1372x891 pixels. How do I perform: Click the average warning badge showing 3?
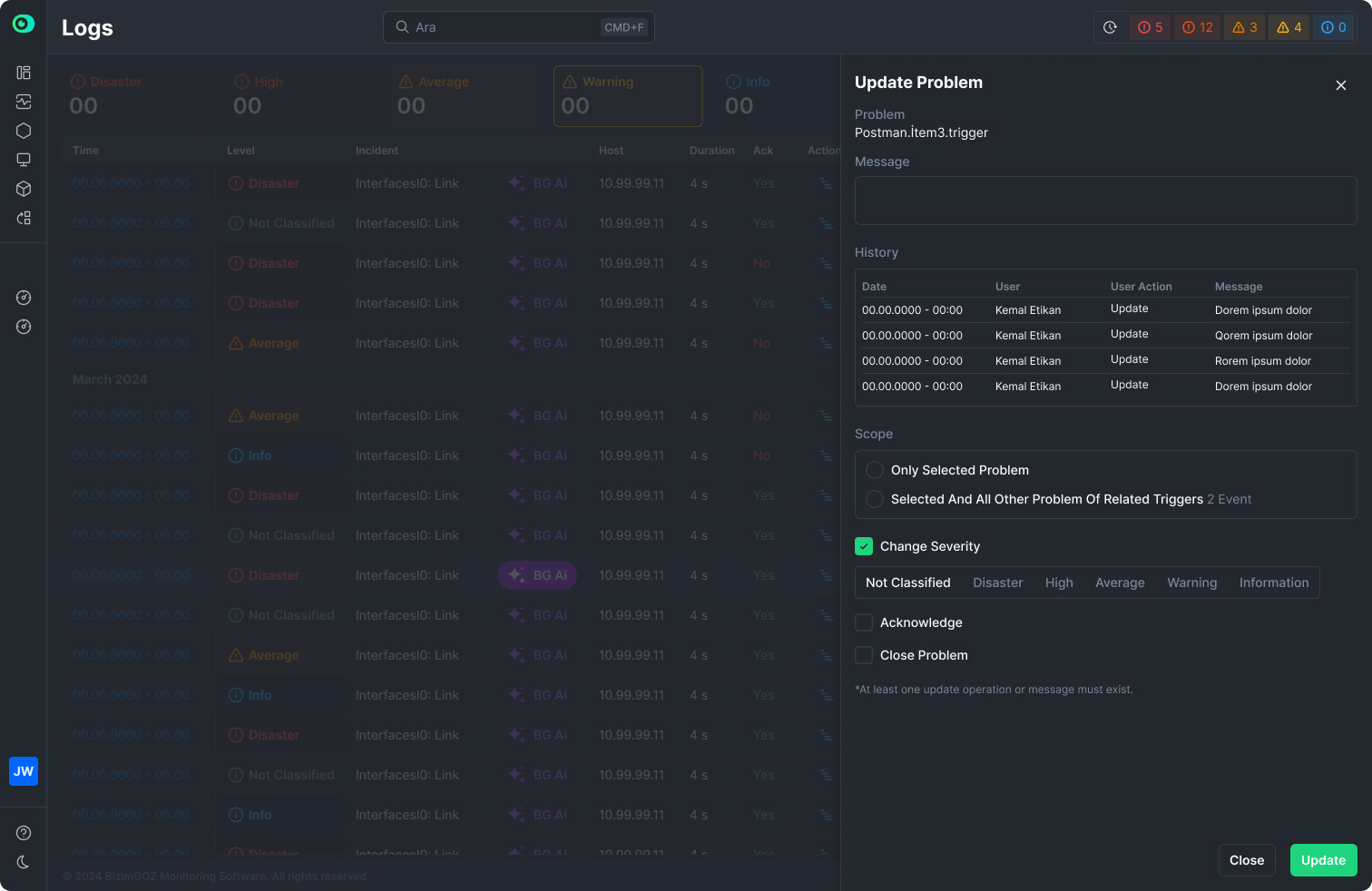coord(1244,27)
